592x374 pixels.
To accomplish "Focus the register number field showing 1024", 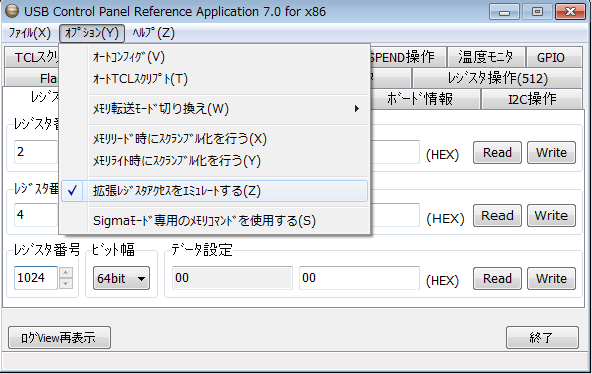I will click(36, 278).
